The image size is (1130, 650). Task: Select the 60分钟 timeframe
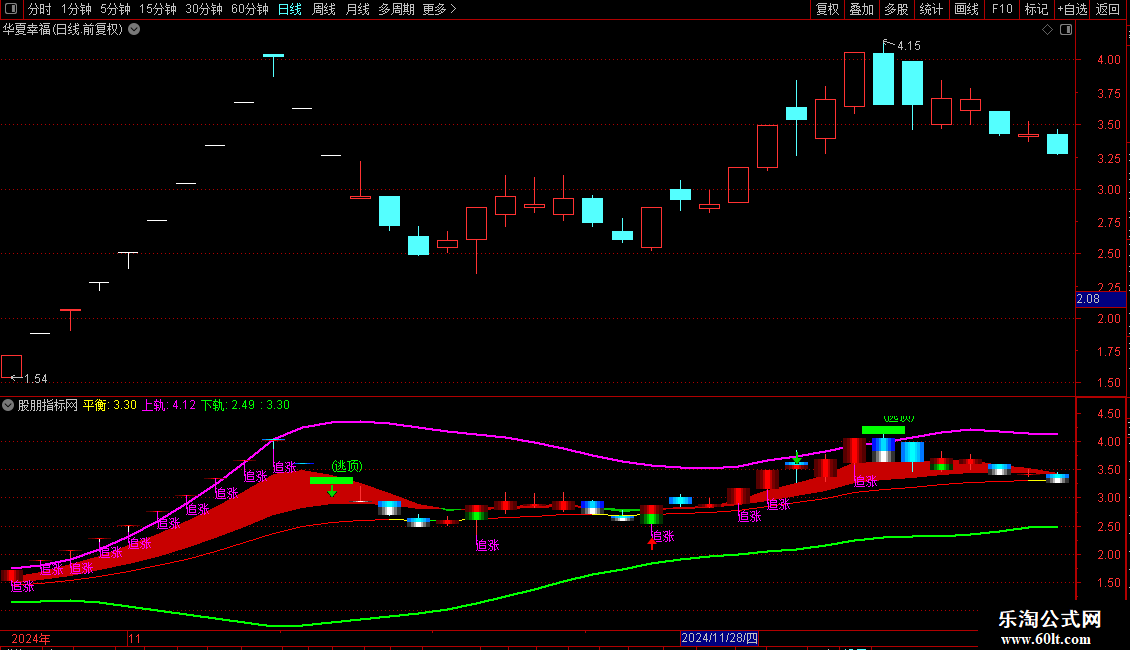coord(250,9)
